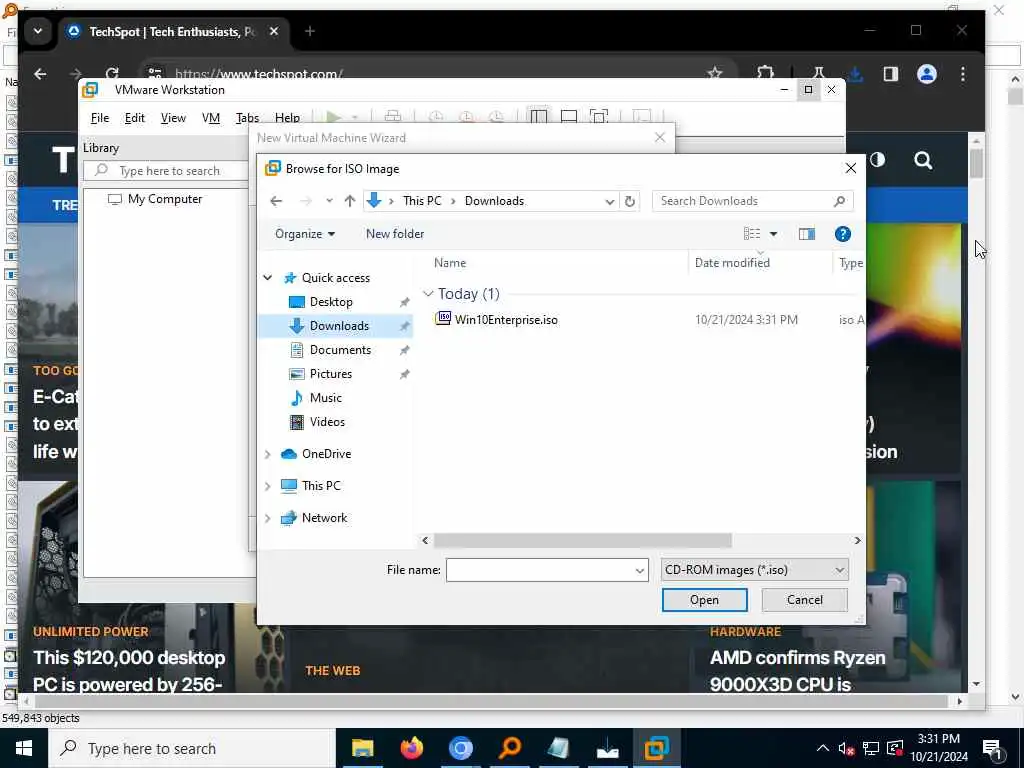Open the Organize dropdown menu
The height and width of the screenshot is (768, 1024).
pyautogui.click(x=304, y=234)
